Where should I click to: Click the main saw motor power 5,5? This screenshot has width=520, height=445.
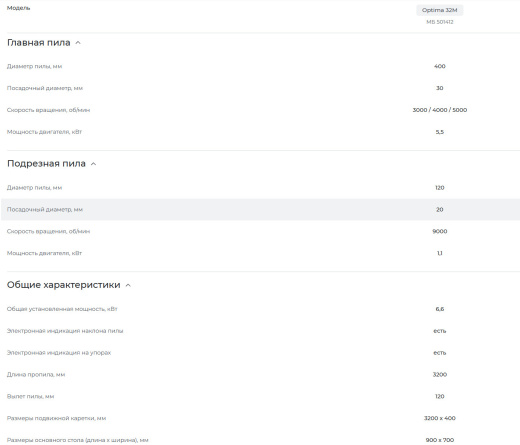pos(440,132)
